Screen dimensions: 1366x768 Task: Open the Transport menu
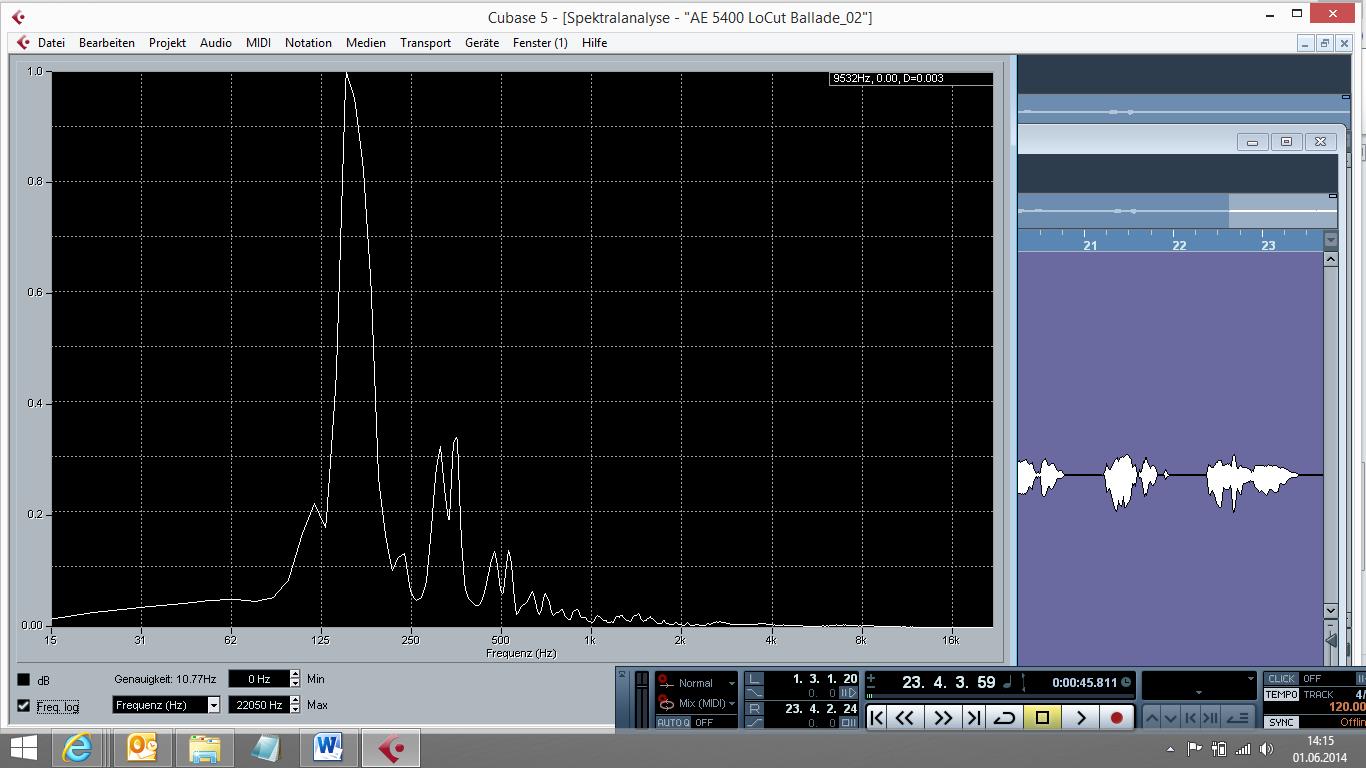425,43
